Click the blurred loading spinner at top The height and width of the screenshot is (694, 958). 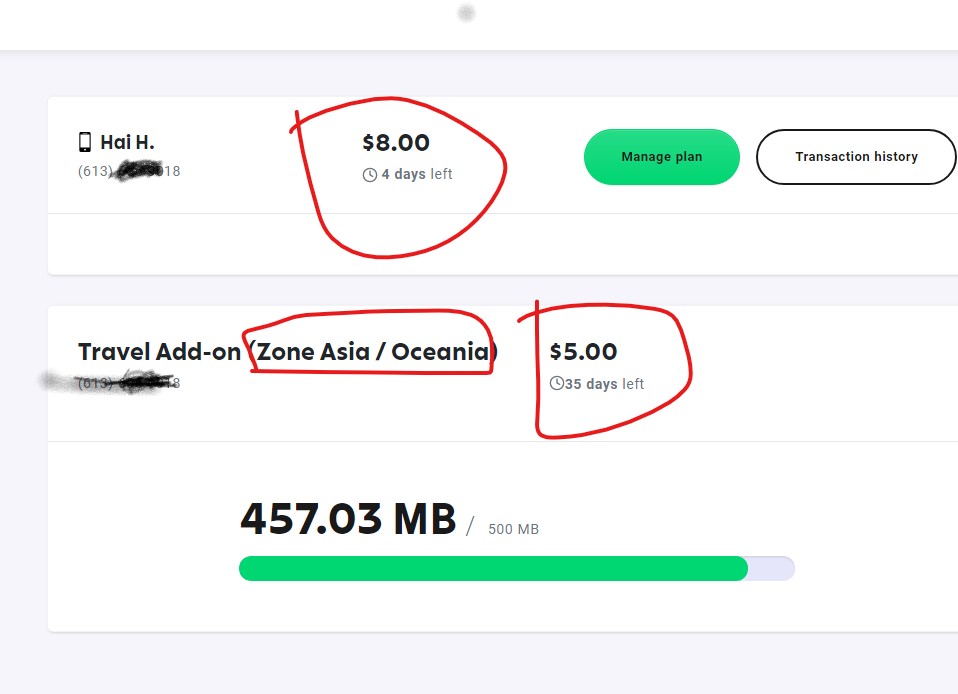pos(465,14)
